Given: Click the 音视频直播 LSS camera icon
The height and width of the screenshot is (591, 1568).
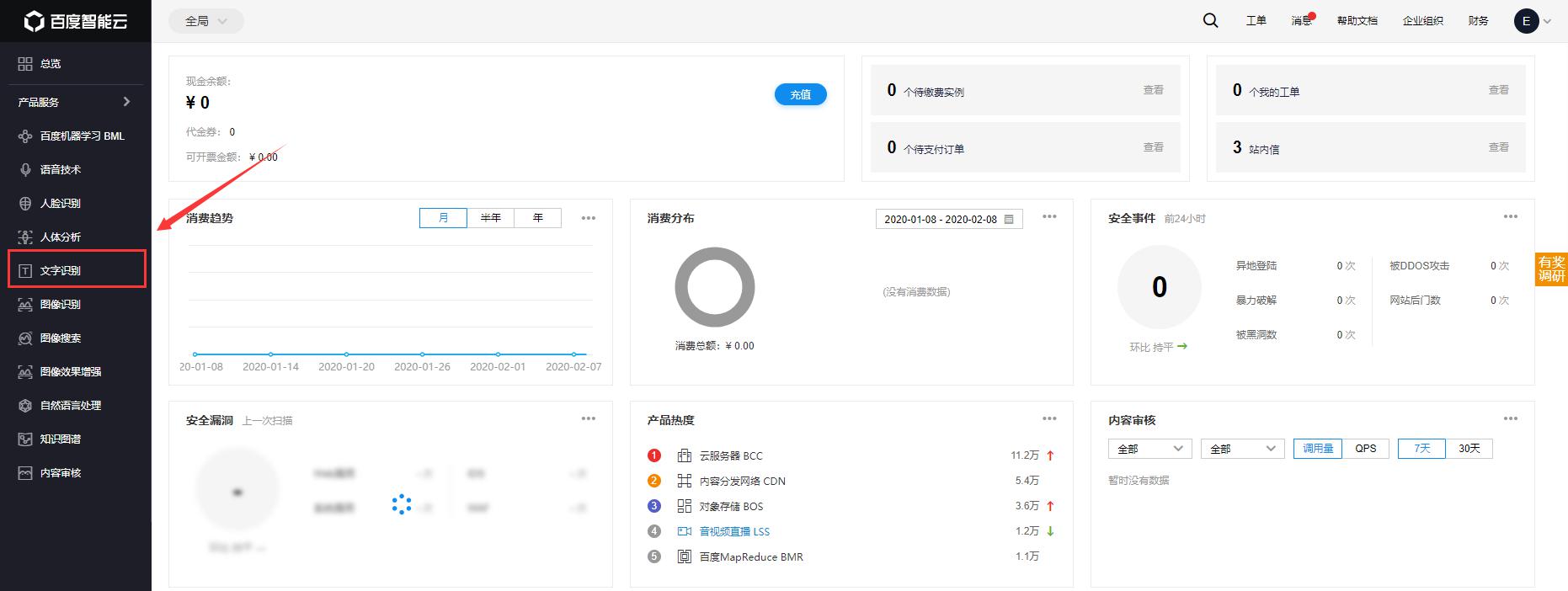Looking at the screenshot, I should (685, 531).
